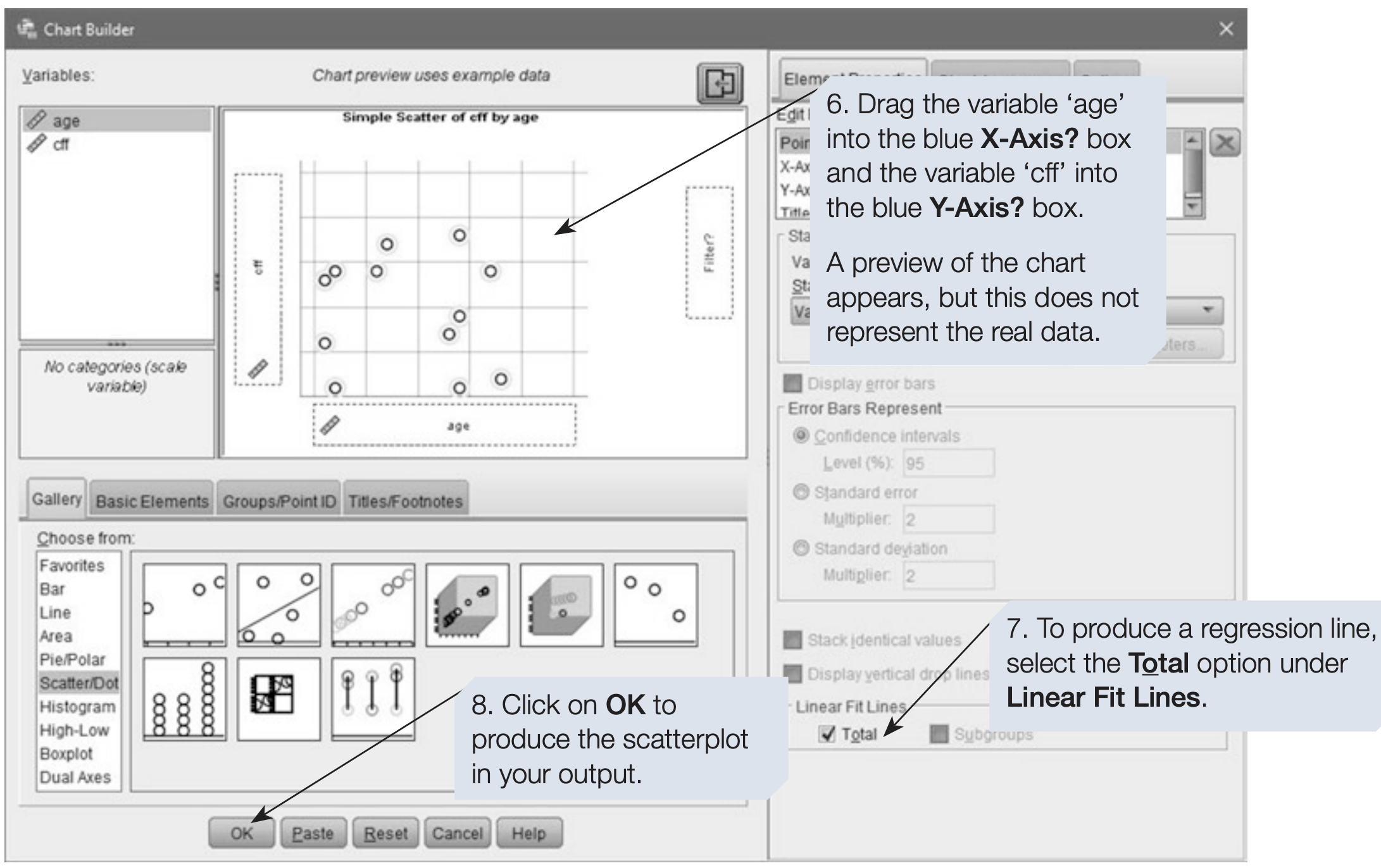Click the collapse side panel icon button
This screenshot has width=1381, height=868.
point(720,83)
